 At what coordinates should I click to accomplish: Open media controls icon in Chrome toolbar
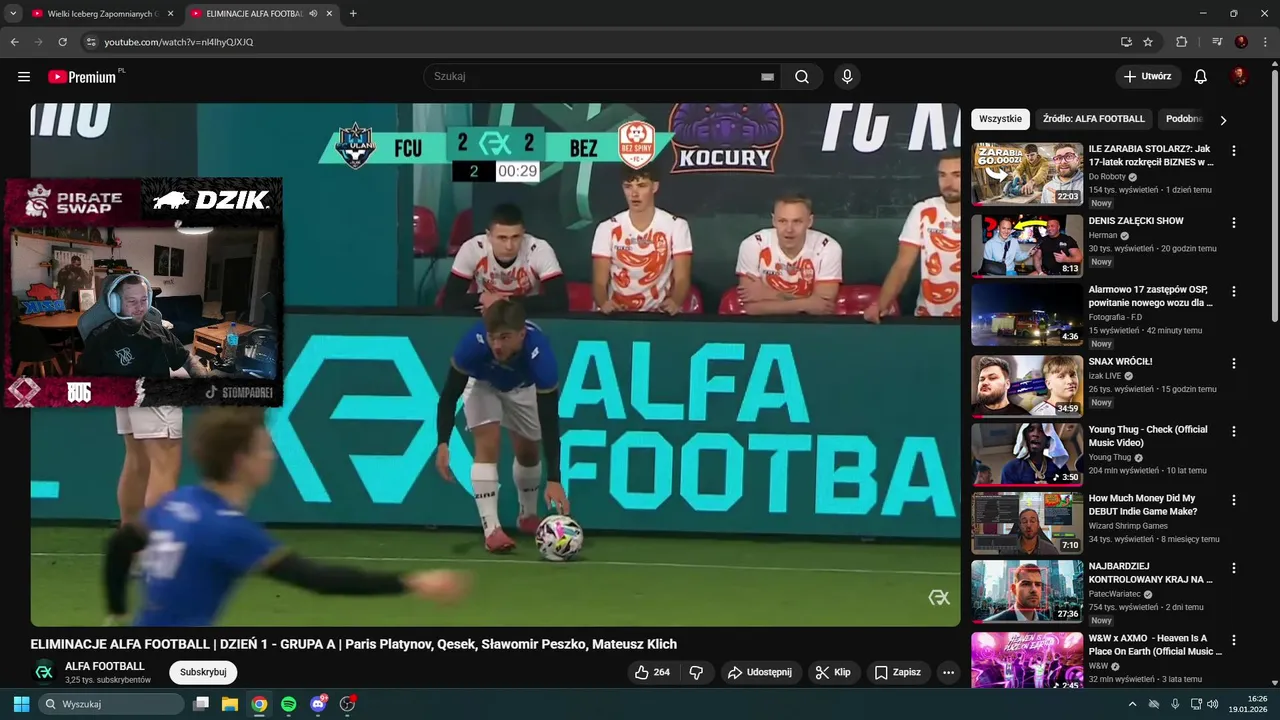(x=1217, y=42)
